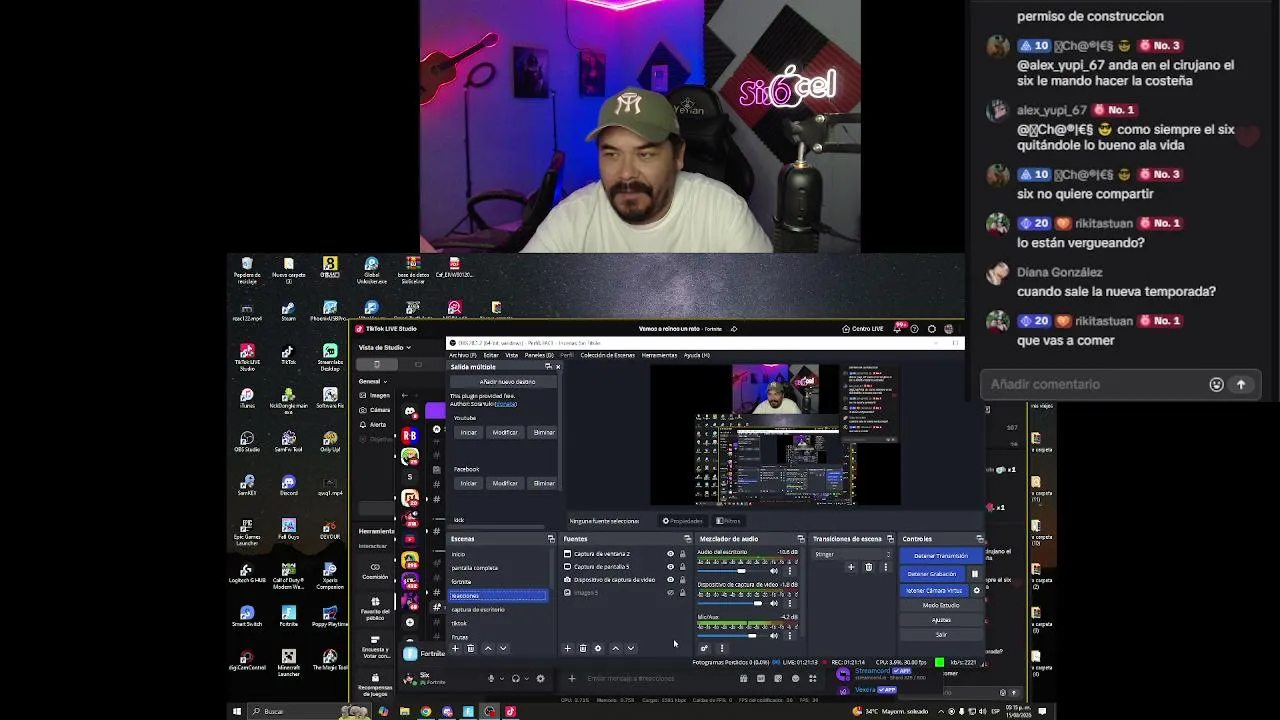Expand the Vista de Studio dropdown
Image resolution: width=1280 pixels, height=720 pixels.
pos(384,347)
